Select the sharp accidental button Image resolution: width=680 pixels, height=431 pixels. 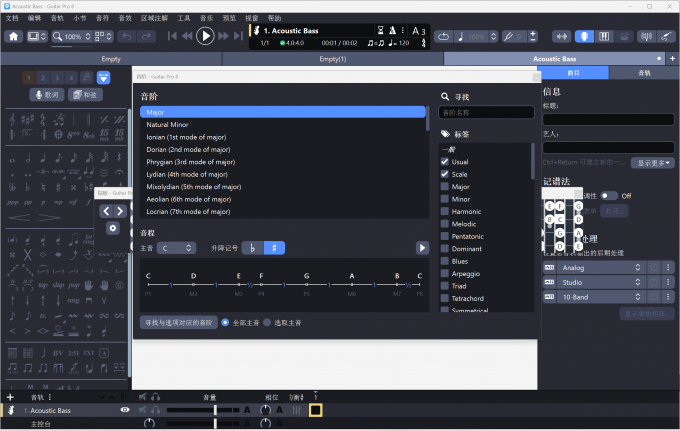pos(274,248)
